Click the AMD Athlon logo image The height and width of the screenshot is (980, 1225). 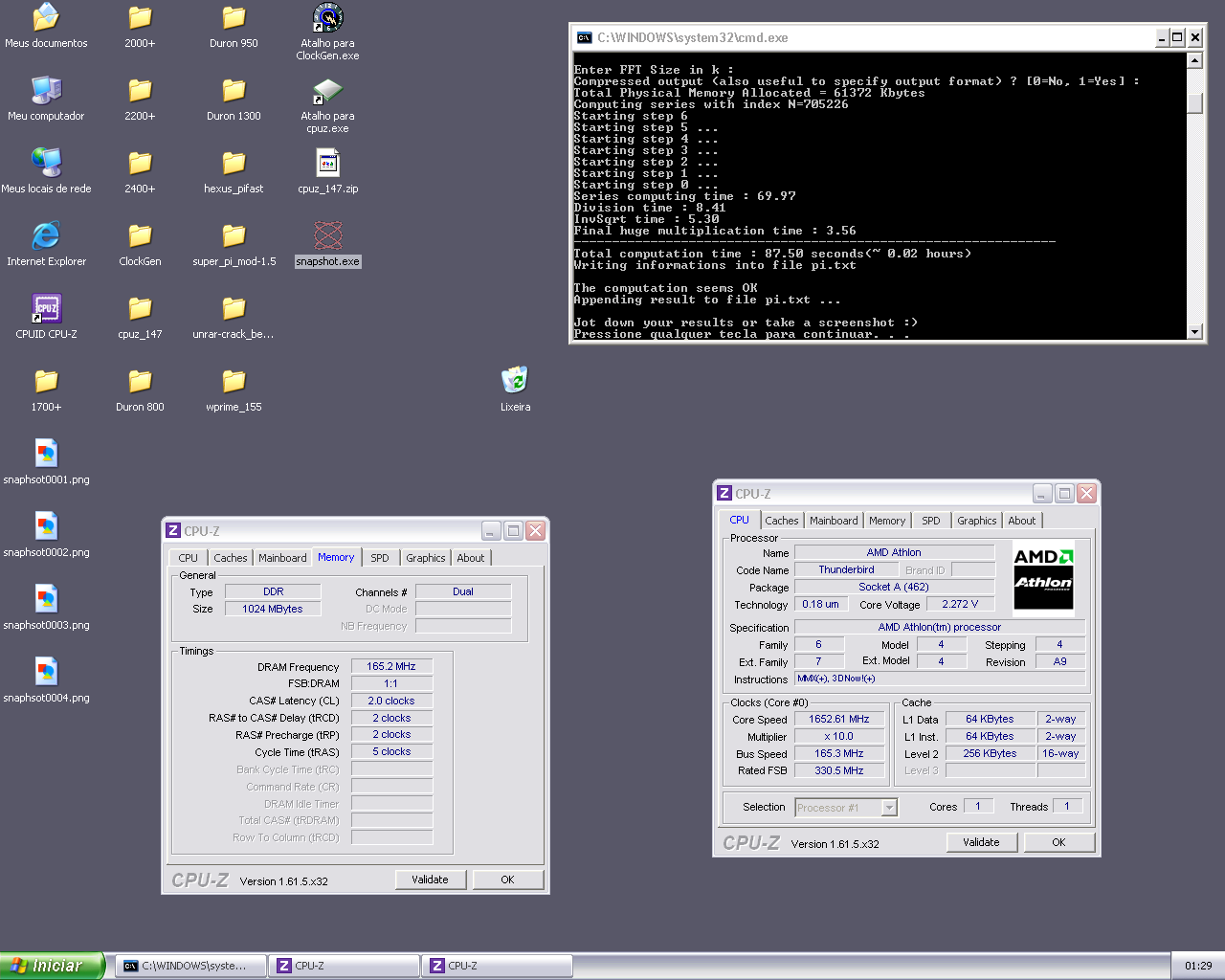pyautogui.click(x=1044, y=576)
